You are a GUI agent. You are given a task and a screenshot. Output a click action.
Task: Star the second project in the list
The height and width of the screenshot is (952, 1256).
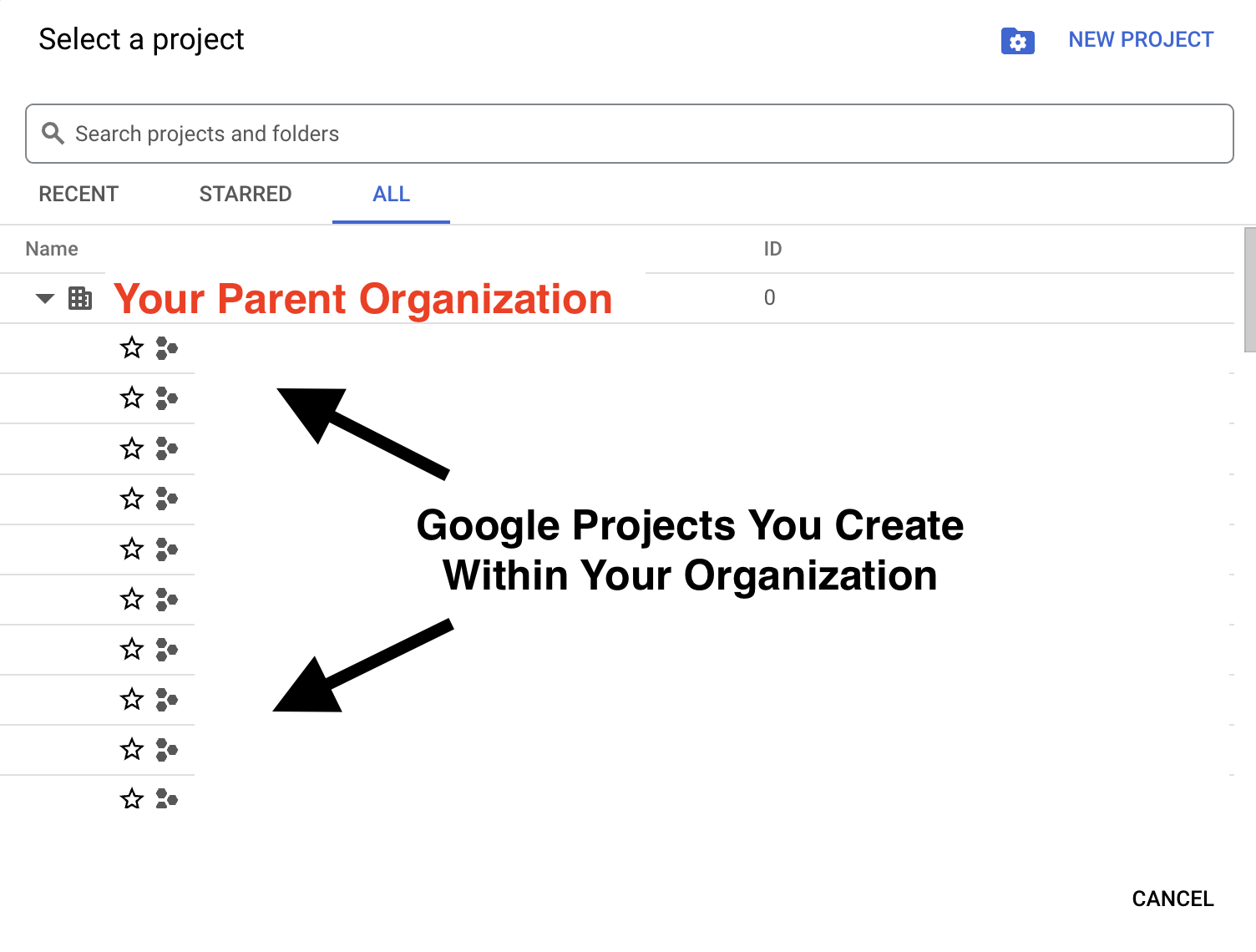coord(132,398)
